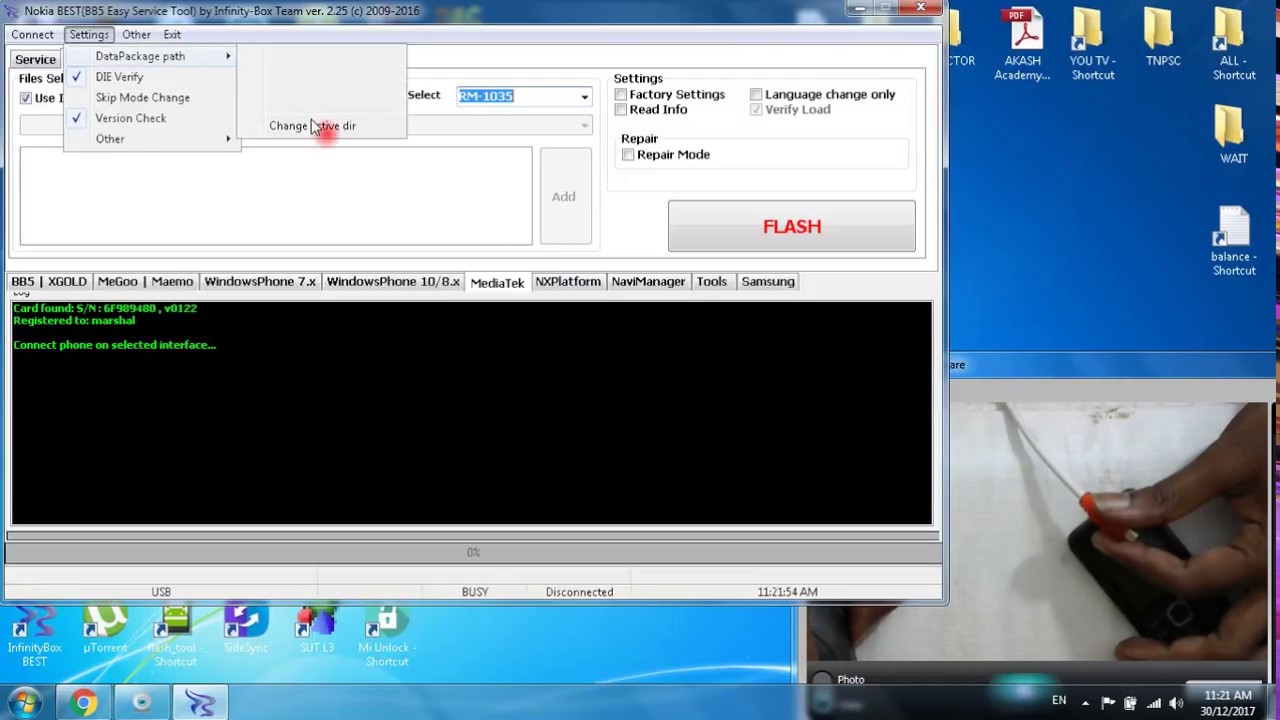
Task: Enable Read Info checkbox
Action: tap(621, 109)
